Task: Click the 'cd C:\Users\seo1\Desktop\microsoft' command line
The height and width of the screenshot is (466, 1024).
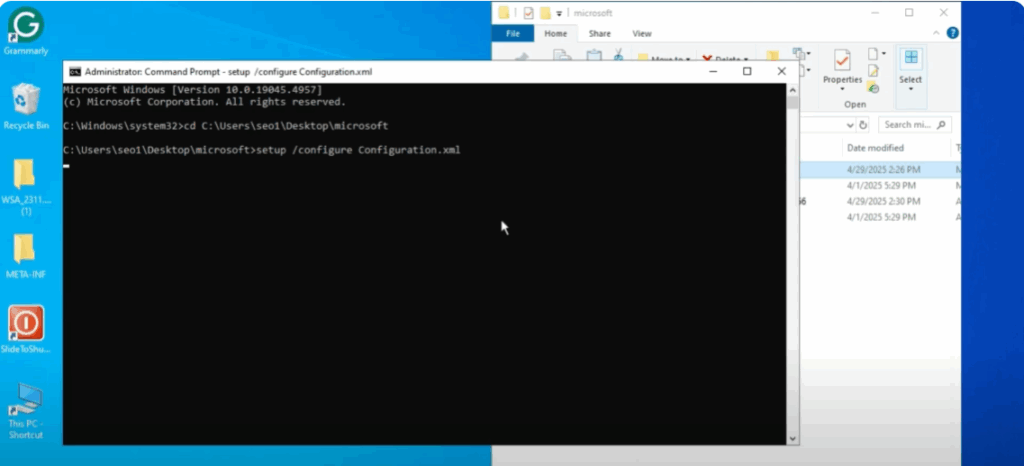Action: pyautogui.click(x=286, y=125)
